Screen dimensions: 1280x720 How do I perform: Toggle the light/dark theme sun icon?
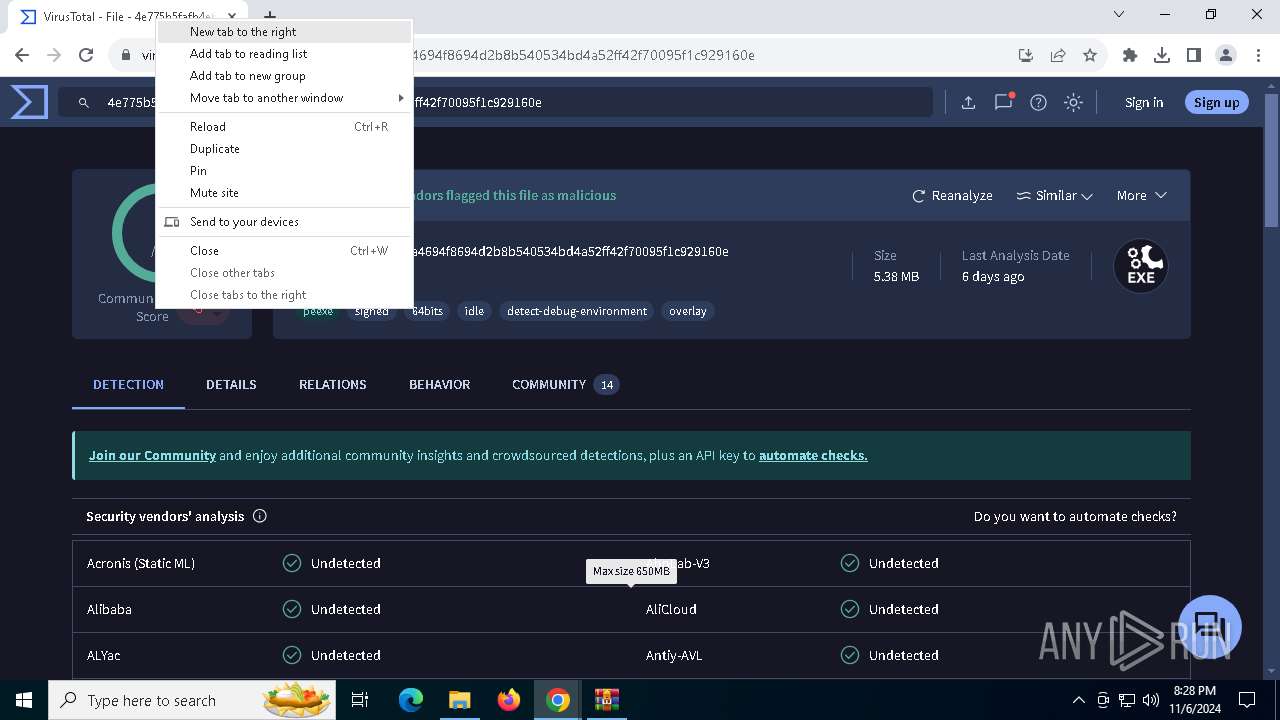tap(1073, 102)
